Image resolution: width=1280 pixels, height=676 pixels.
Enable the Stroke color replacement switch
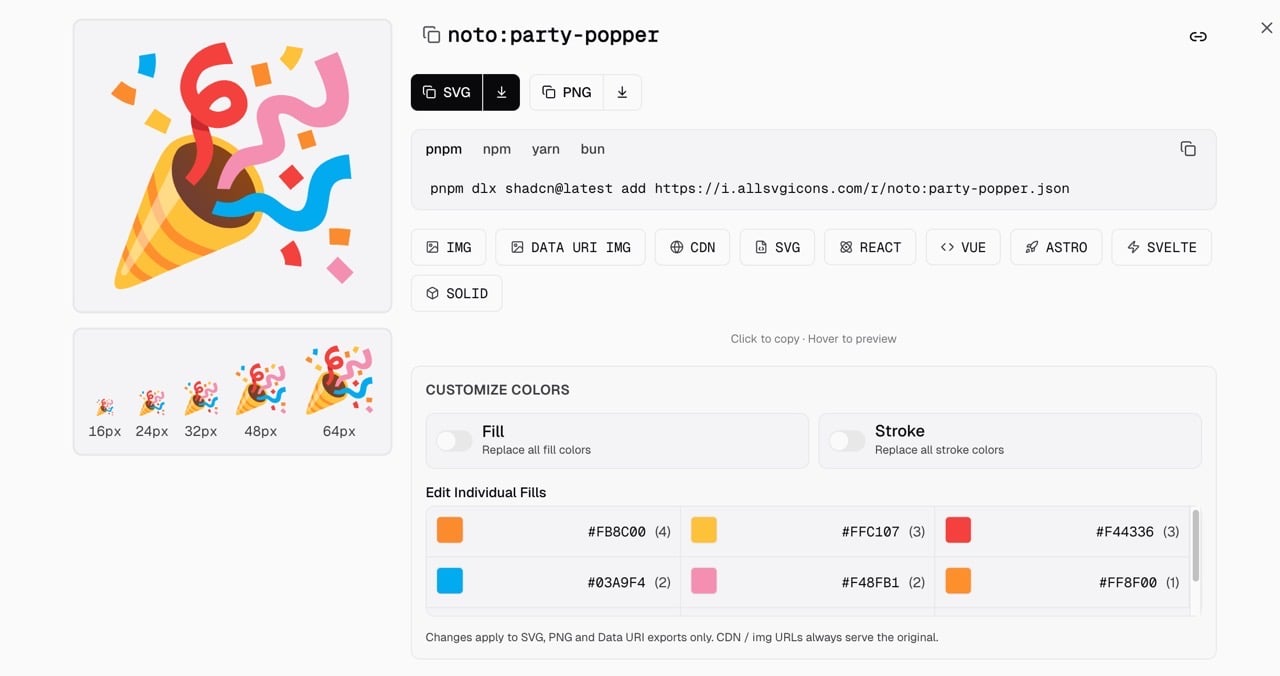tap(847, 441)
